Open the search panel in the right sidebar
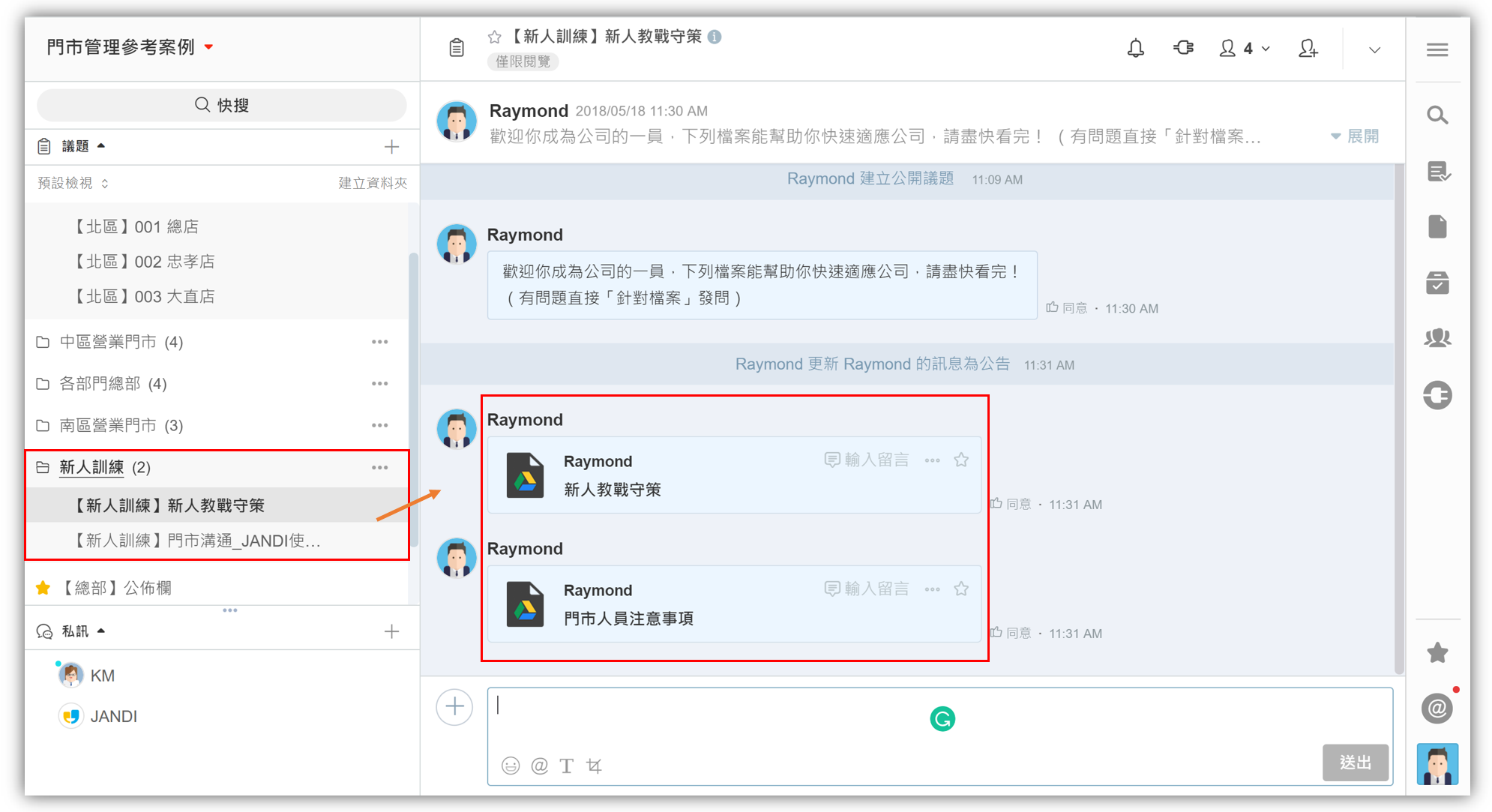 coord(1437,115)
